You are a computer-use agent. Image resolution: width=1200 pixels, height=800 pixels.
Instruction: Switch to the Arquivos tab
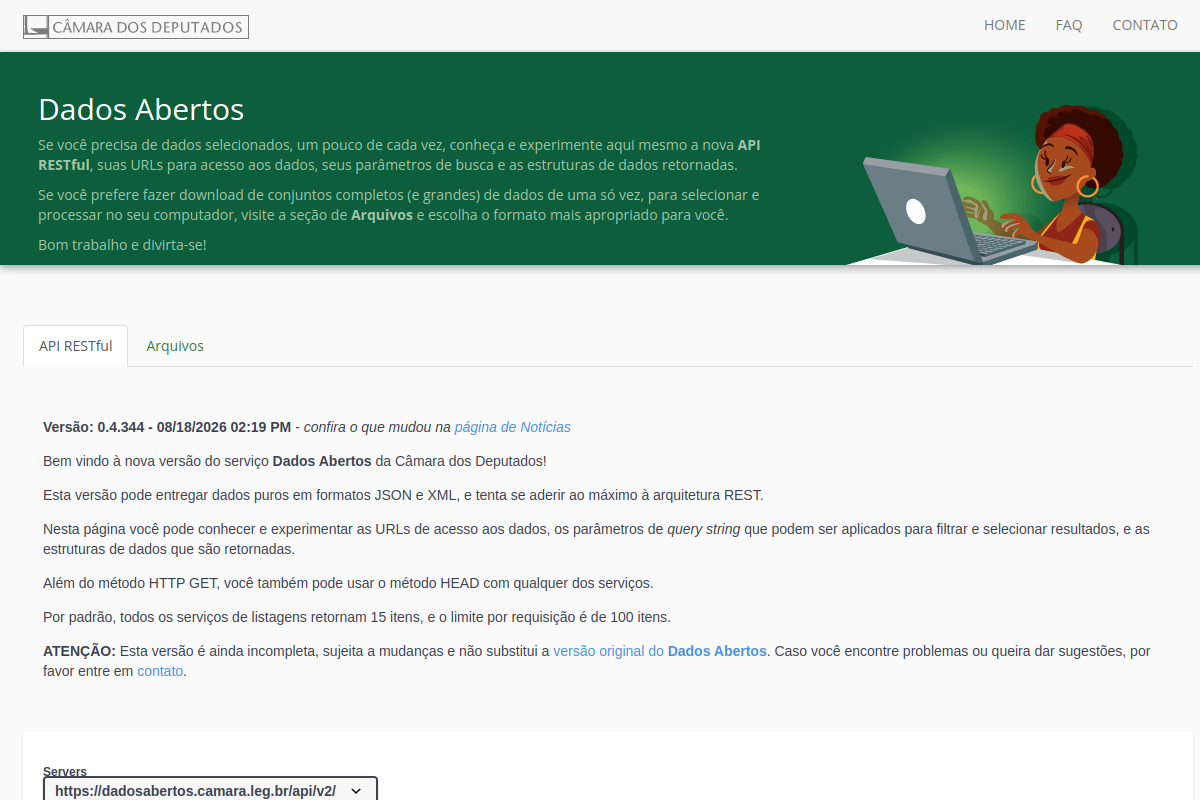pos(175,346)
